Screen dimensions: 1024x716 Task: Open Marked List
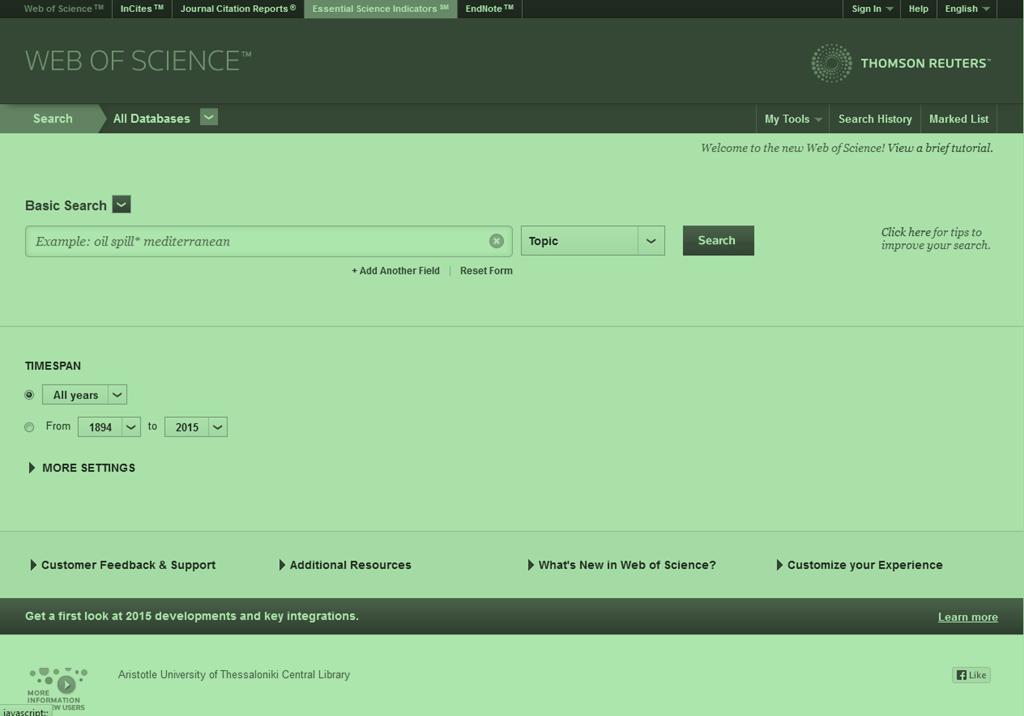[x=959, y=119]
